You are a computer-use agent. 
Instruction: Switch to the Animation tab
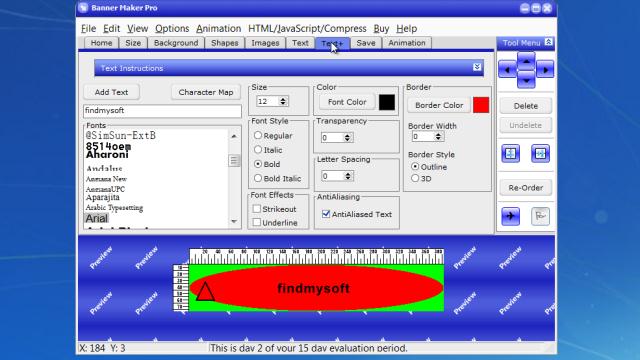(x=407, y=43)
